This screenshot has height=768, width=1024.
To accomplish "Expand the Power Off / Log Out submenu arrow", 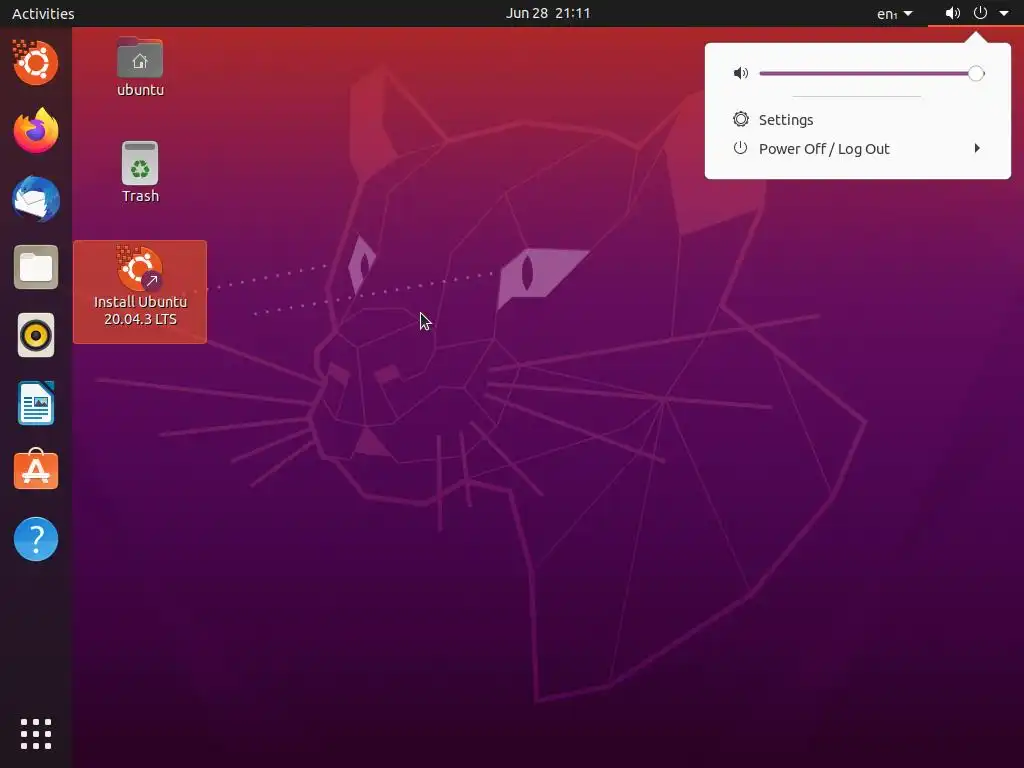I will pyautogui.click(x=977, y=148).
